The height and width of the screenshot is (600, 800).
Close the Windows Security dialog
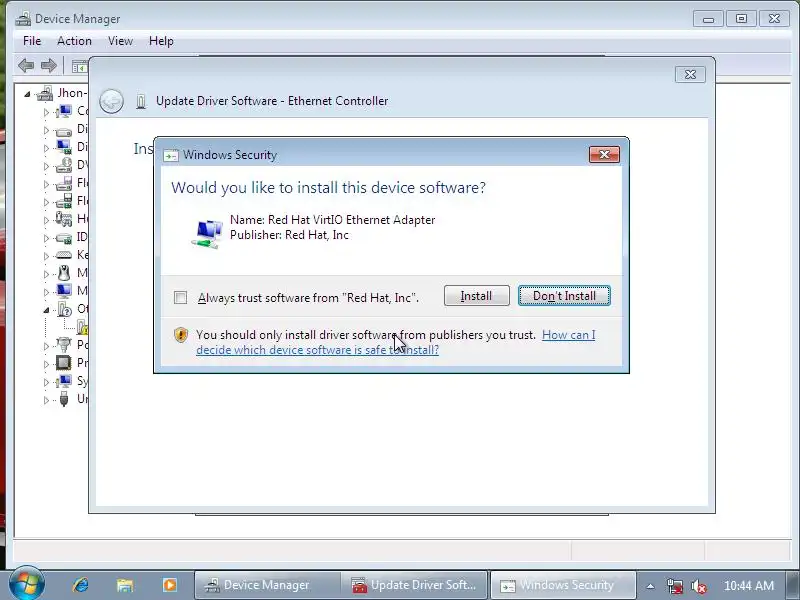pyautogui.click(x=604, y=155)
